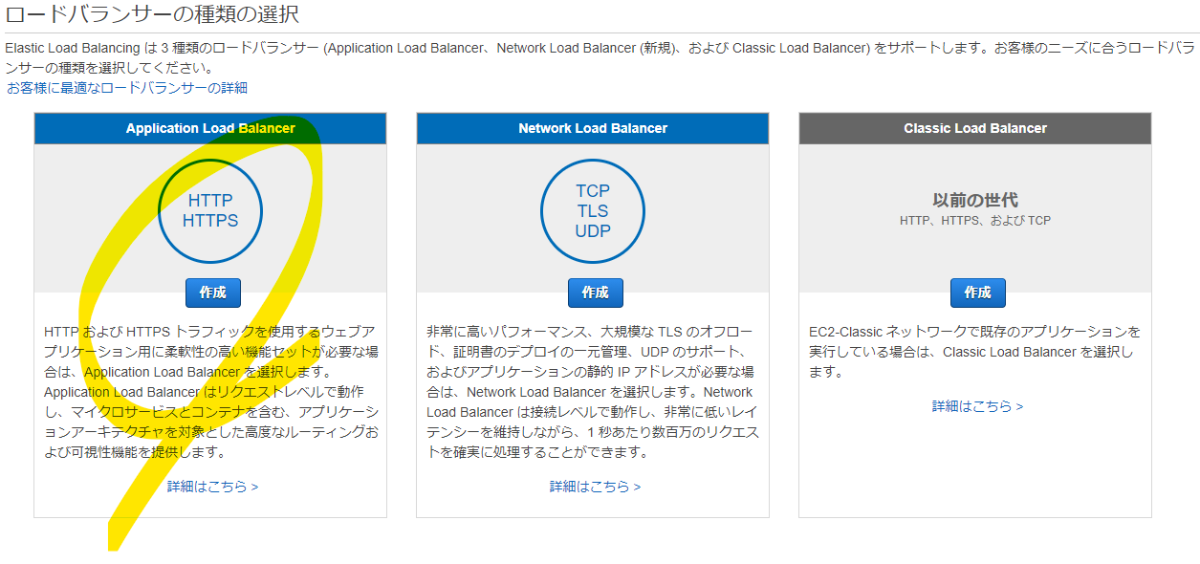This screenshot has width=1200, height=564.
Task: Open 詳細はこちら link for Network Load Balancer
Action: click(x=595, y=487)
